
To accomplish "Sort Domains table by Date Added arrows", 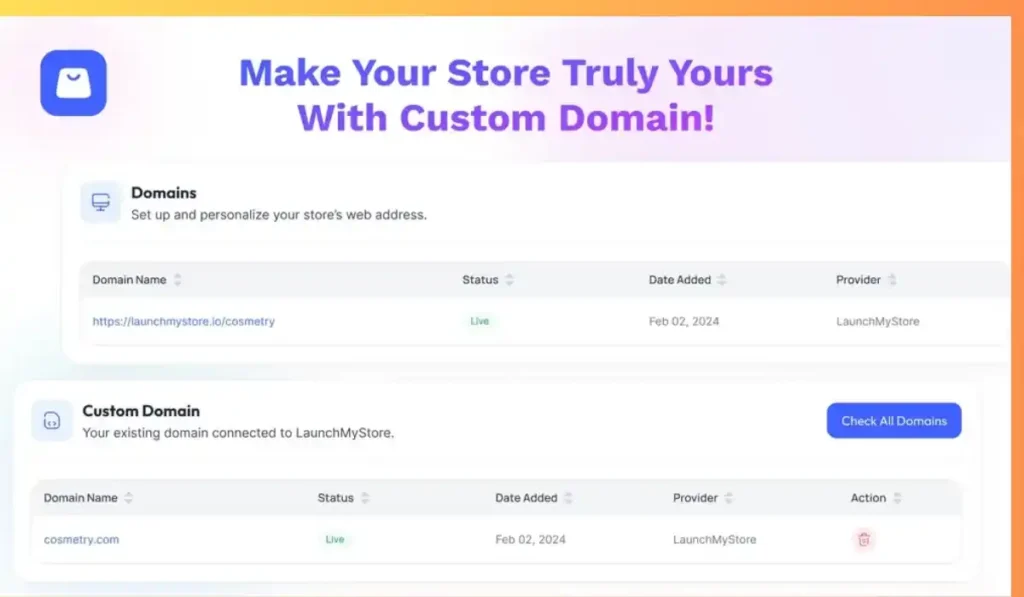I will coord(722,280).
